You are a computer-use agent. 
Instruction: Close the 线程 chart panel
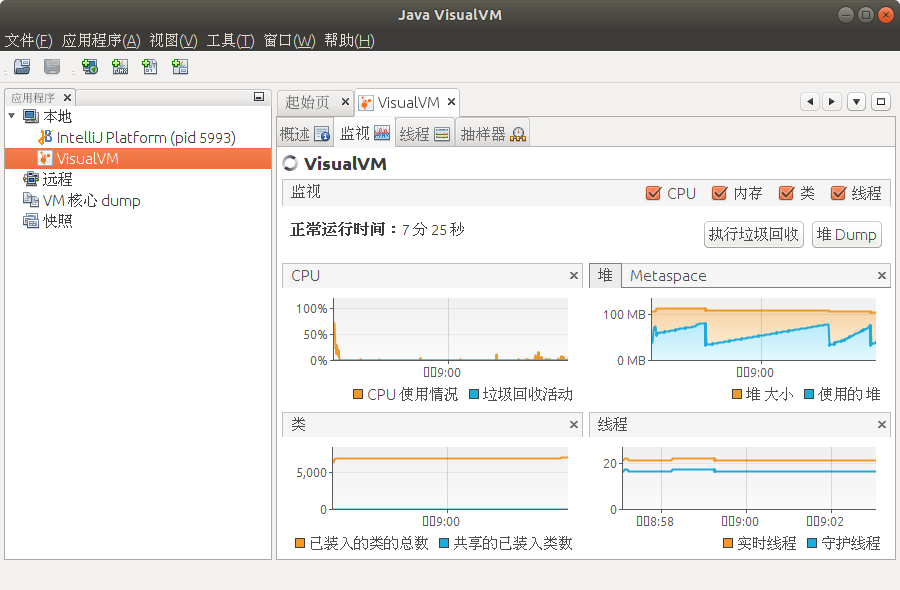point(882,424)
